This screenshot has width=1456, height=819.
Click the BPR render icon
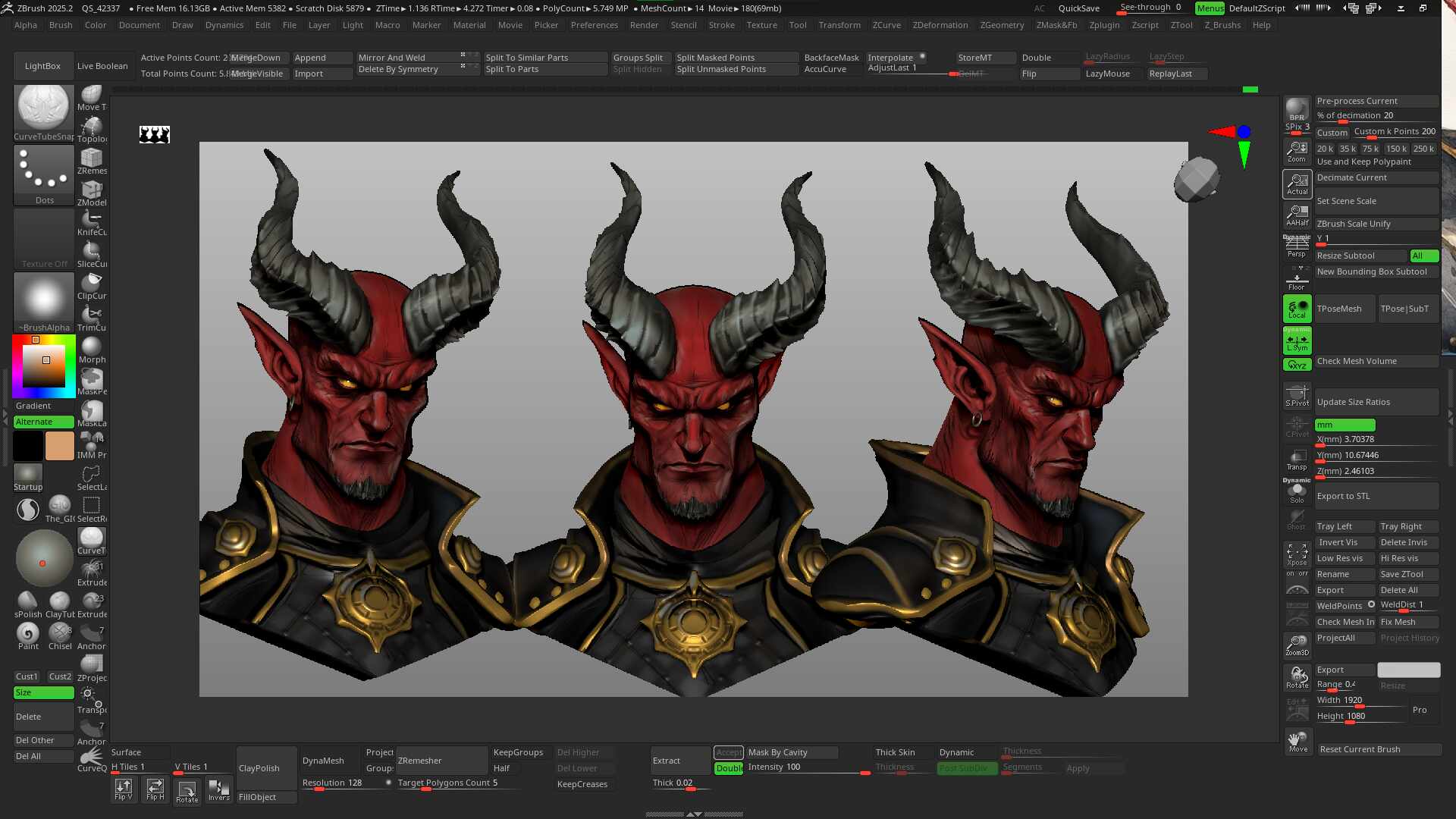pyautogui.click(x=1297, y=108)
